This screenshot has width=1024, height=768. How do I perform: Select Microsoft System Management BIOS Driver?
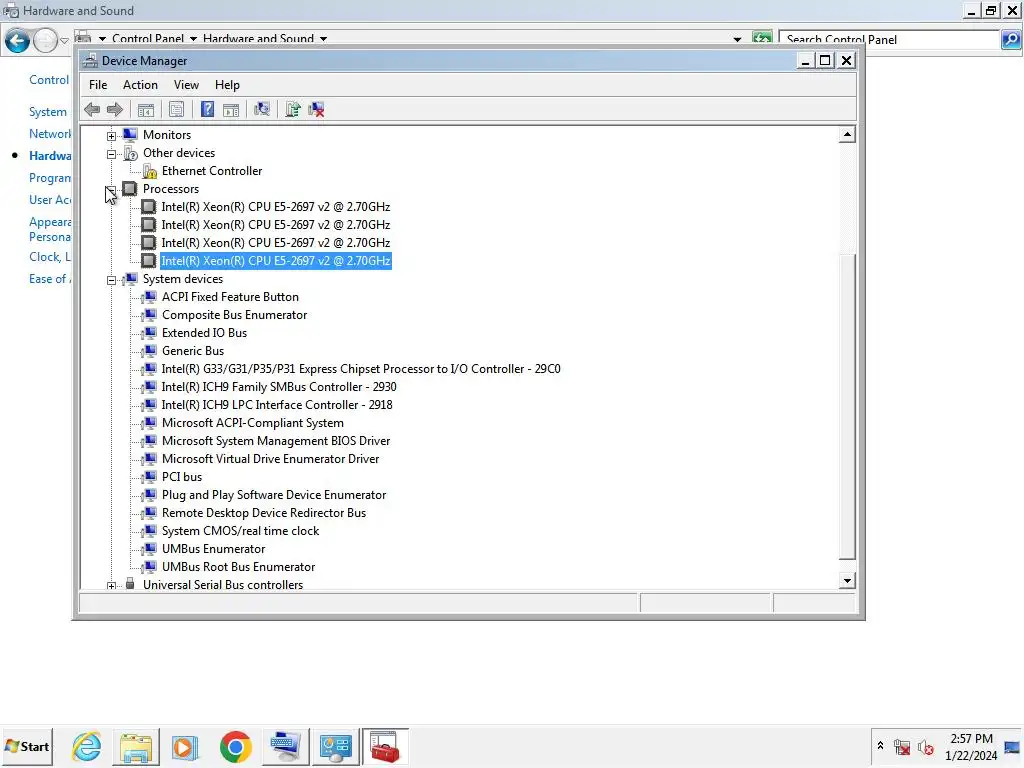(x=276, y=441)
